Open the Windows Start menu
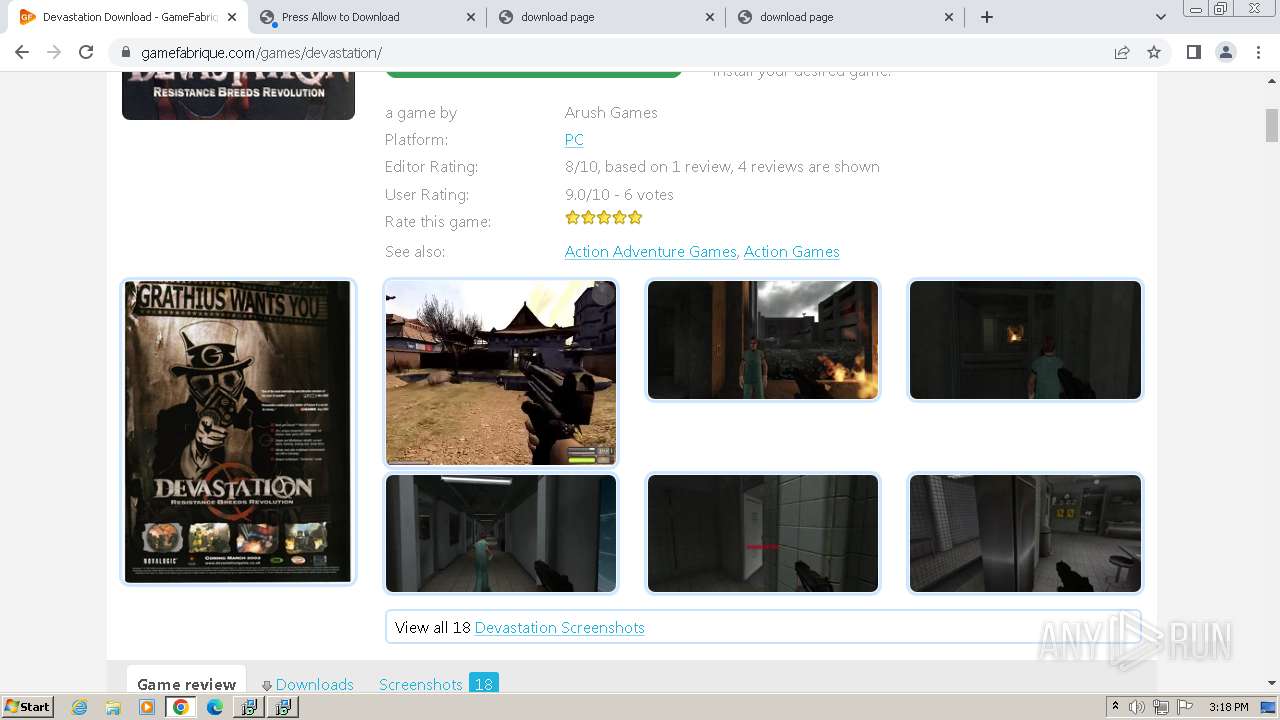Viewport: 1280px width, 720px height. [27, 707]
